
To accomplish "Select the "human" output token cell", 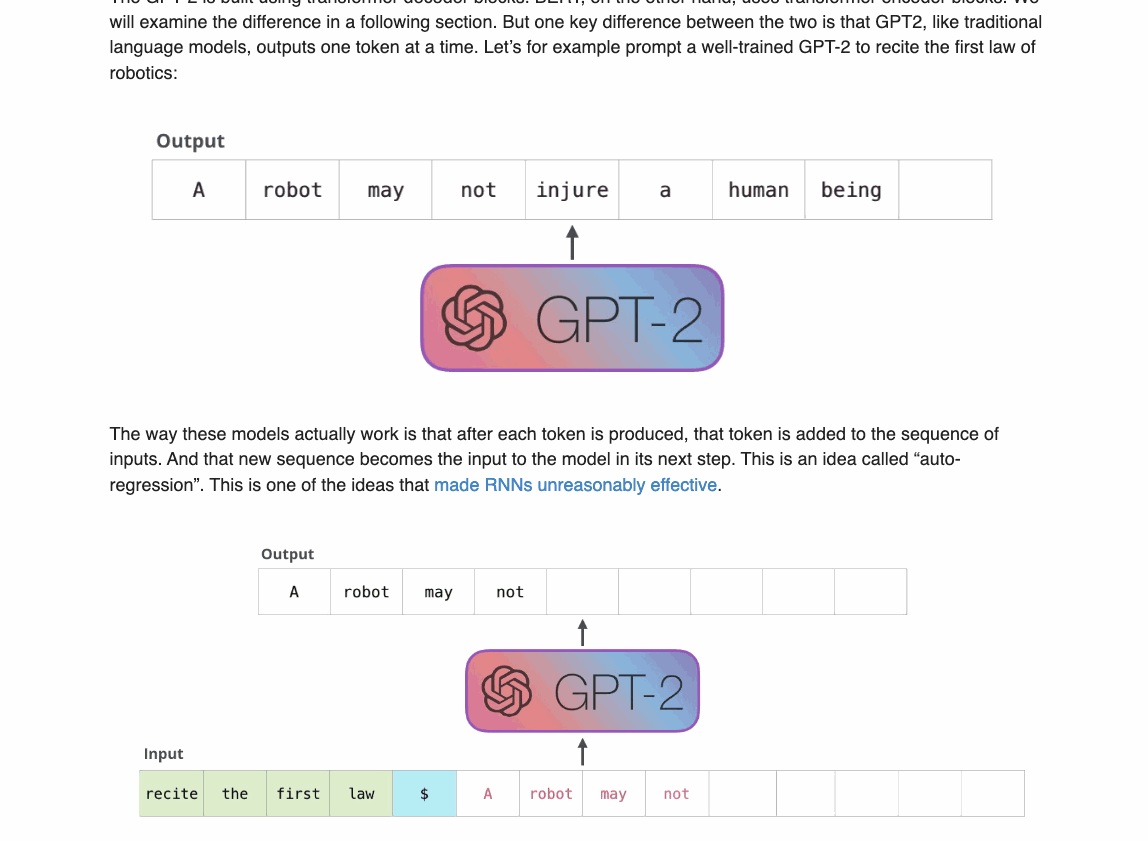I will [x=758, y=190].
